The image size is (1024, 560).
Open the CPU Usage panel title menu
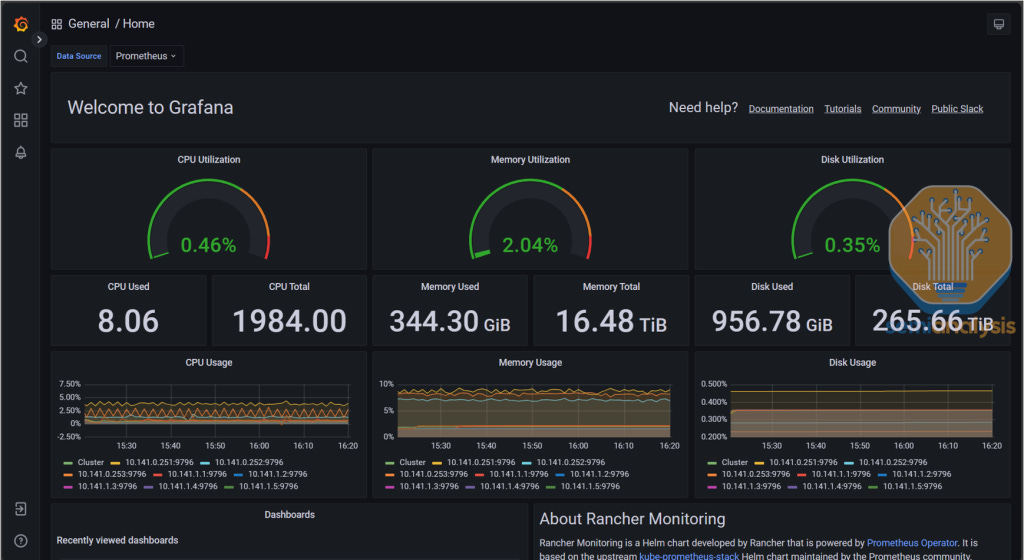click(x=209, y=363)
